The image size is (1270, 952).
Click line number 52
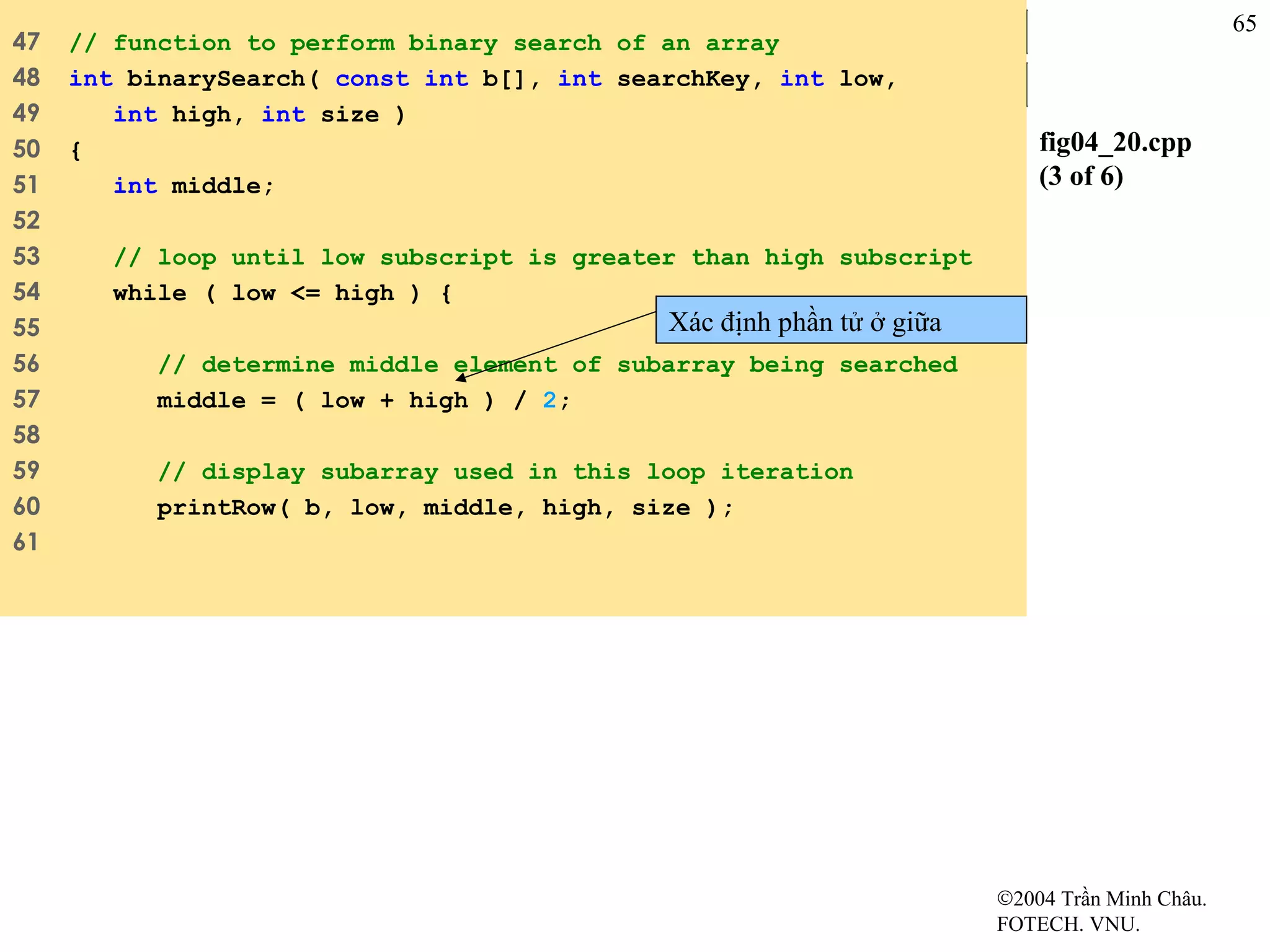tap(26, 221)
